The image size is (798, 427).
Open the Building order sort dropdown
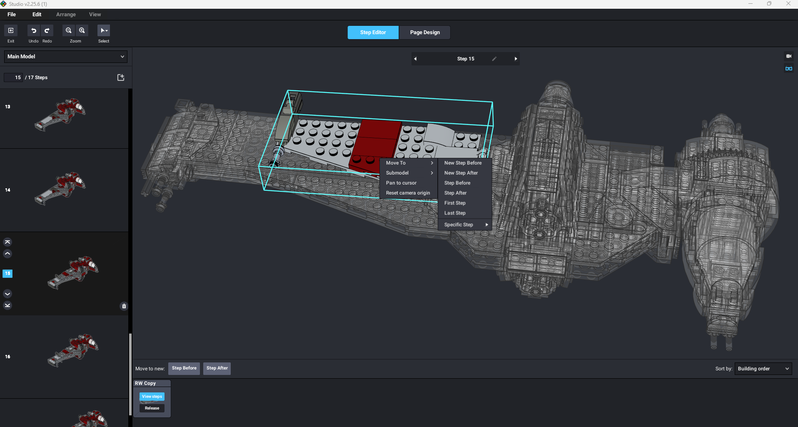click(x=763, y=369)
